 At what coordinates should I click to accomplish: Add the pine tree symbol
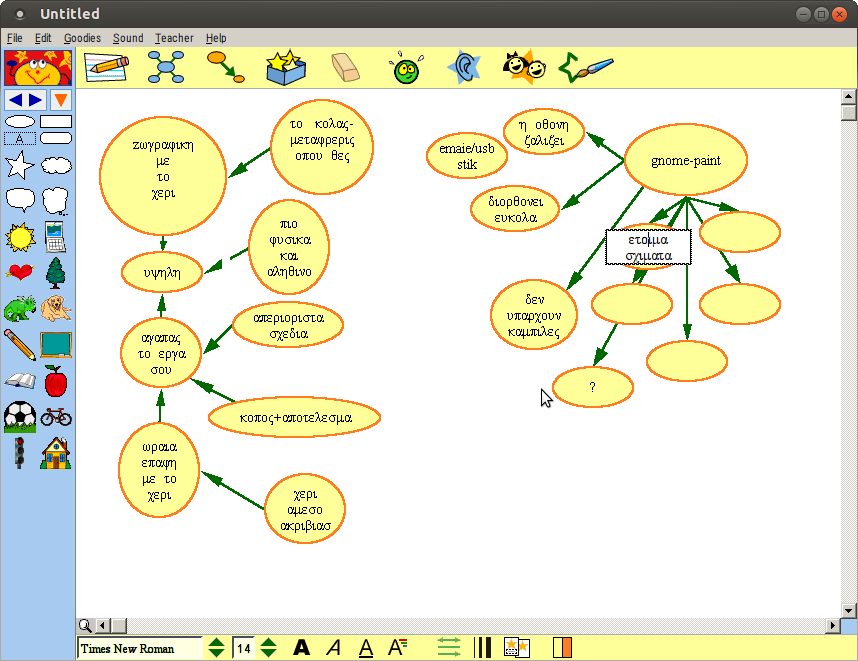click(x=56, y=272)
